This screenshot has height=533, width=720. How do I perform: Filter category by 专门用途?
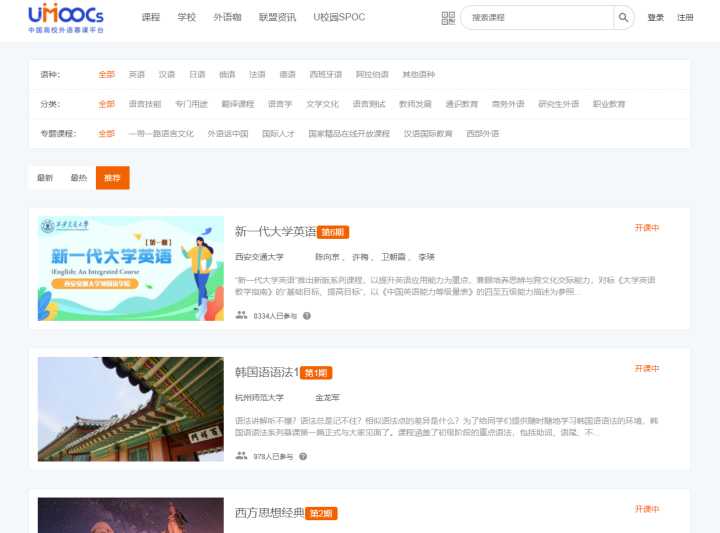pyautogui.click(x=191, y=104)
